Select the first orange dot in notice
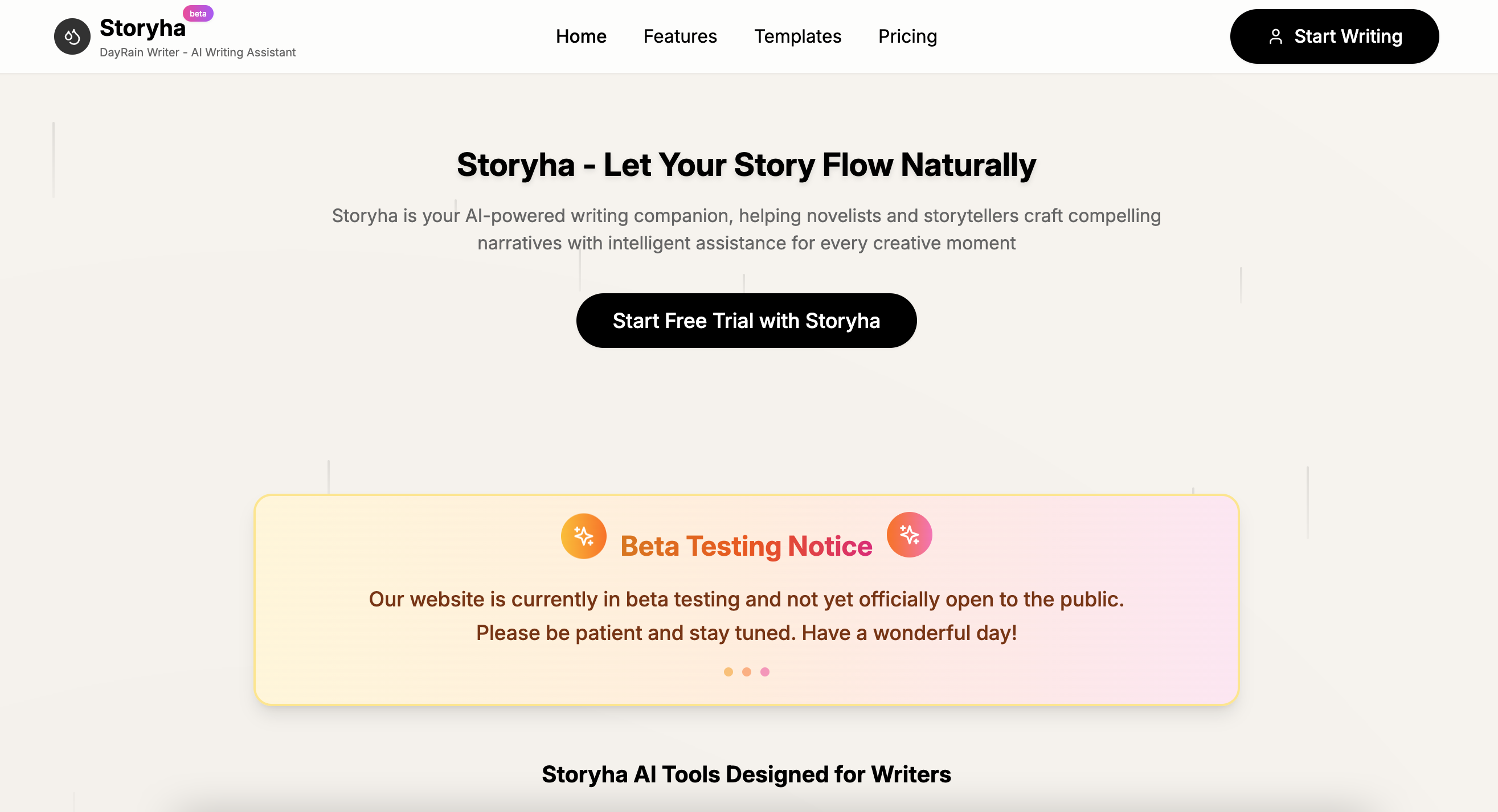Screen dimensions: 1498x812 (x=728, y=672)
